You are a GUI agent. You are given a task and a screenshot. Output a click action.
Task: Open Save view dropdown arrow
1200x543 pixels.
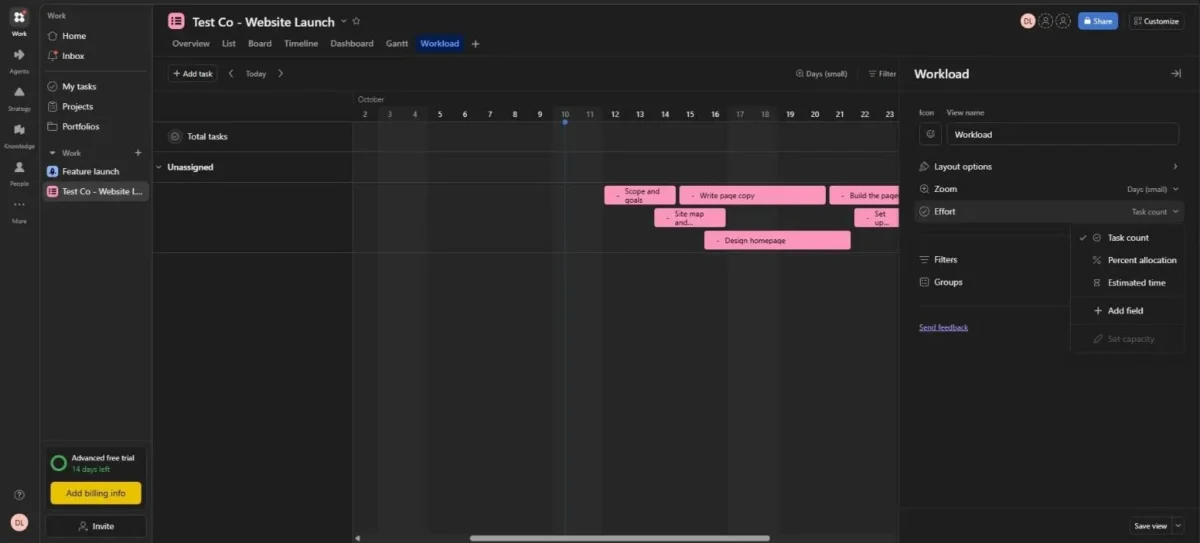(1178, 526)
